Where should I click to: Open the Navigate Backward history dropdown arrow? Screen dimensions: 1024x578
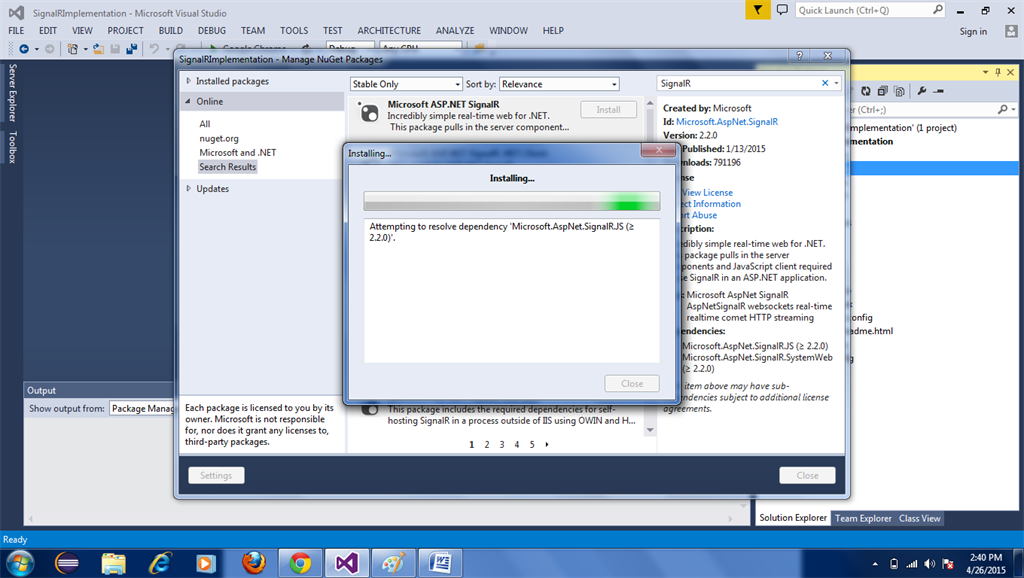point(36,49)
